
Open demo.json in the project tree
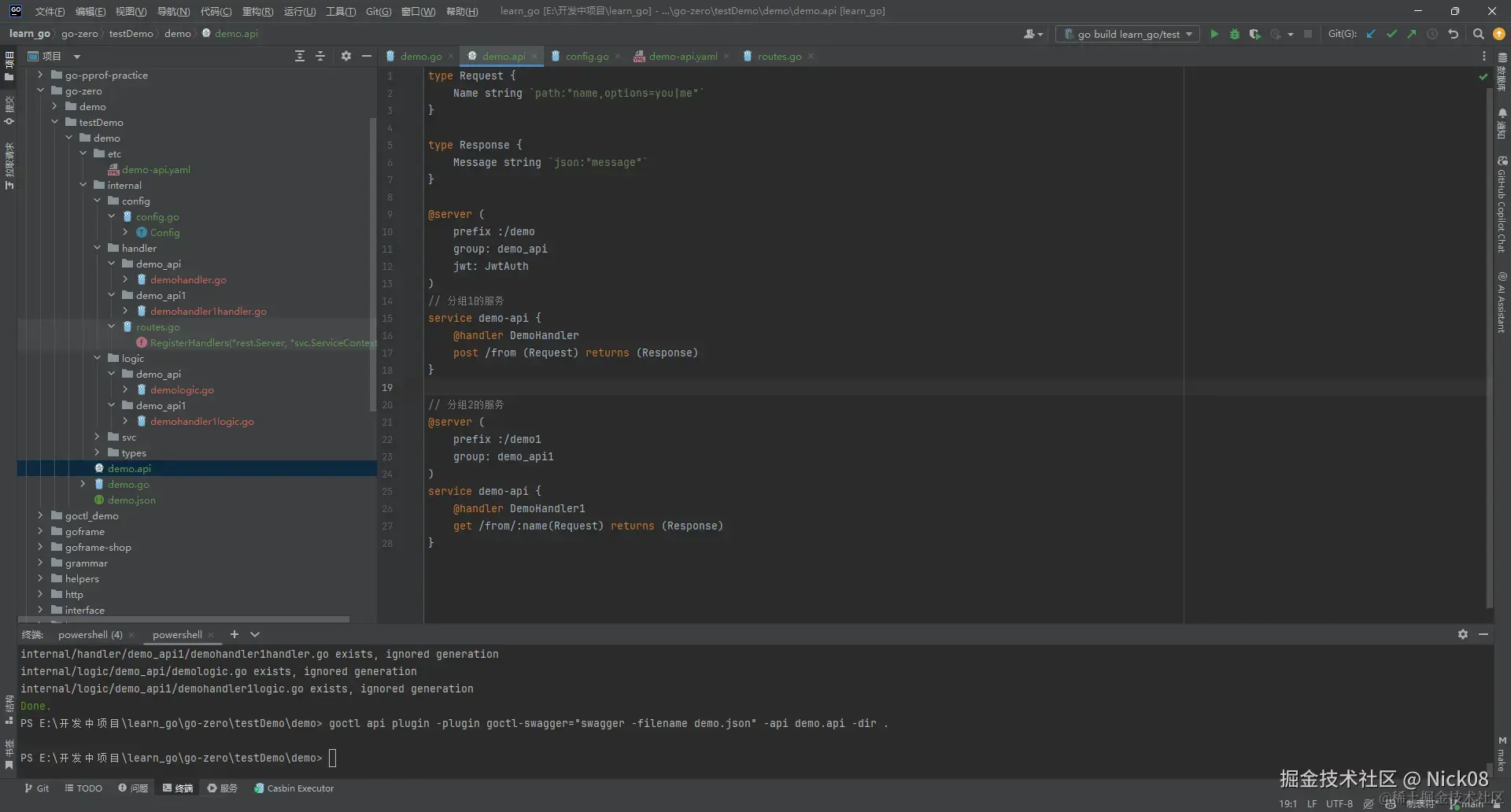(x=131, y=500)
